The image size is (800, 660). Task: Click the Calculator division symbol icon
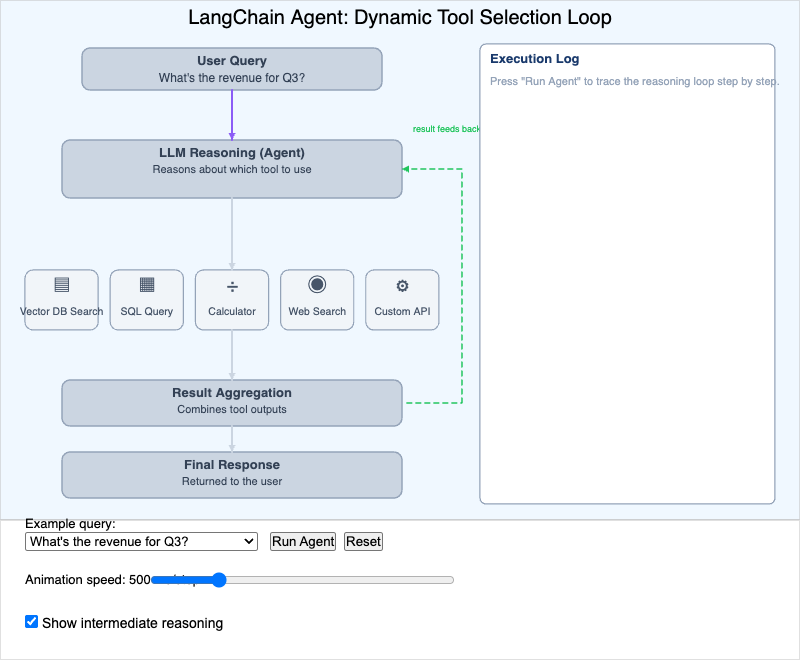[232, 287]
